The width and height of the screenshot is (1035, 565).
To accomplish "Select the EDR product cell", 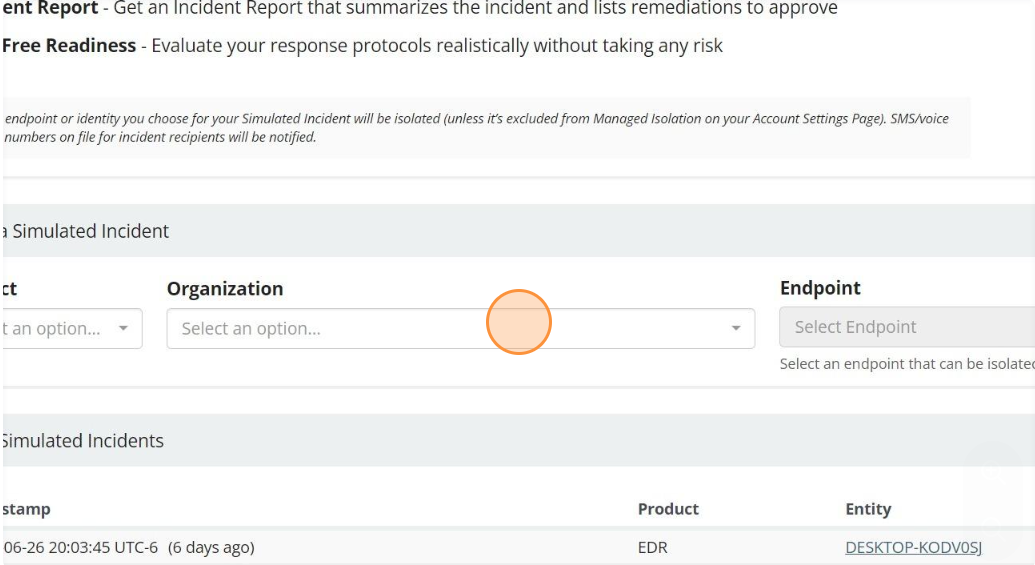I will coord(651,547).
